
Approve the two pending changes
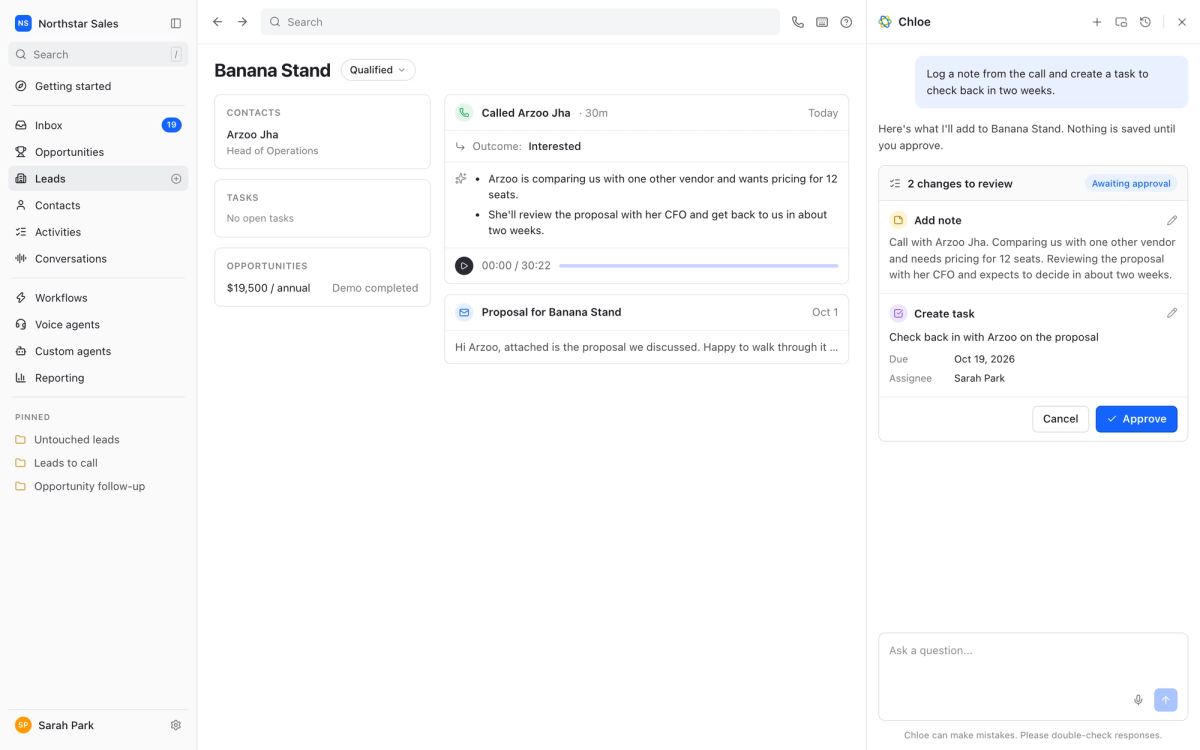tap(1136, 419)
